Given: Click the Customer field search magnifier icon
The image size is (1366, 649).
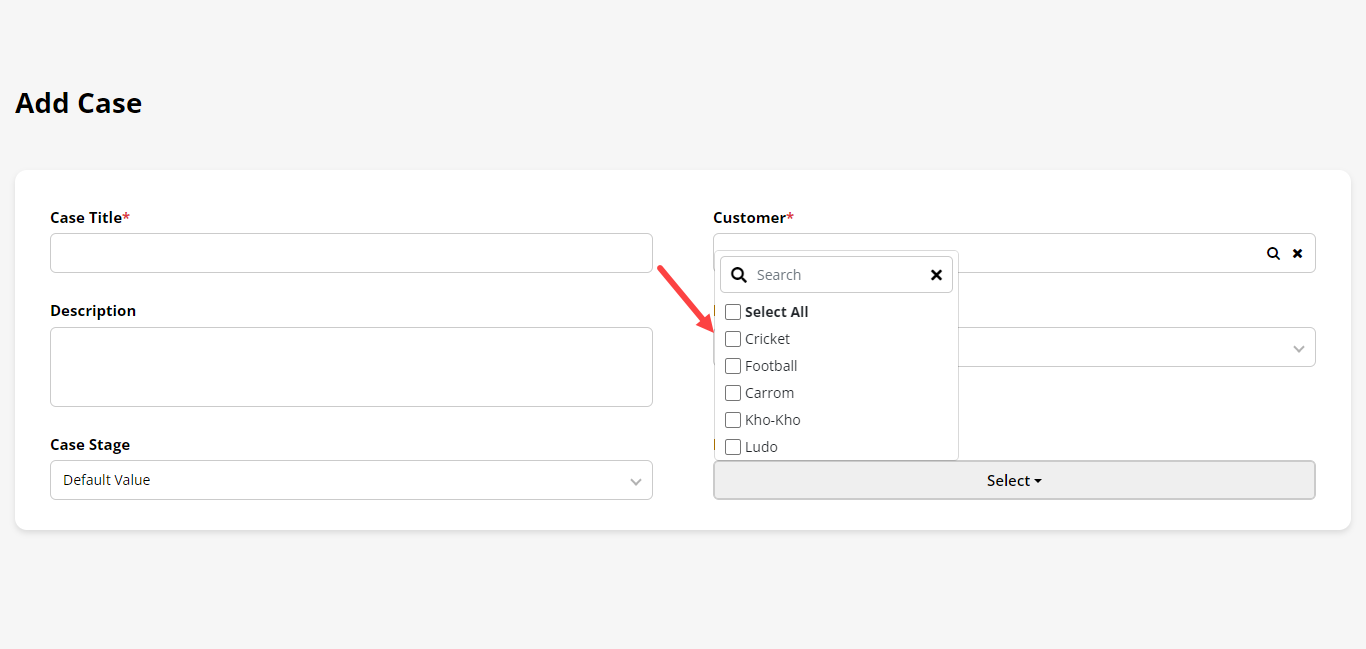Looking at the screenshot, I should (1273, 254).
